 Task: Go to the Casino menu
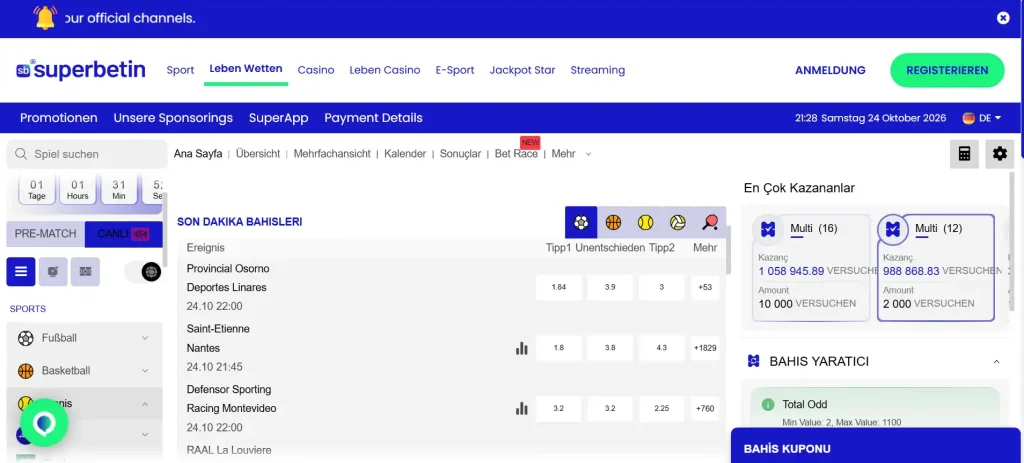[x=316, y=70]
